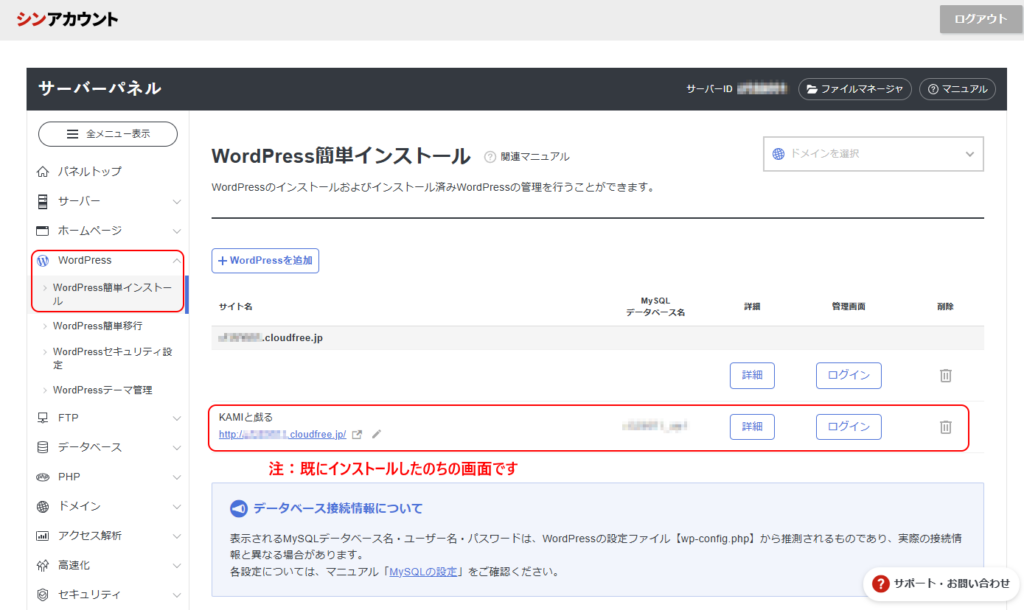
Task: Click the Server menu icon
Action: pos(42,201)
